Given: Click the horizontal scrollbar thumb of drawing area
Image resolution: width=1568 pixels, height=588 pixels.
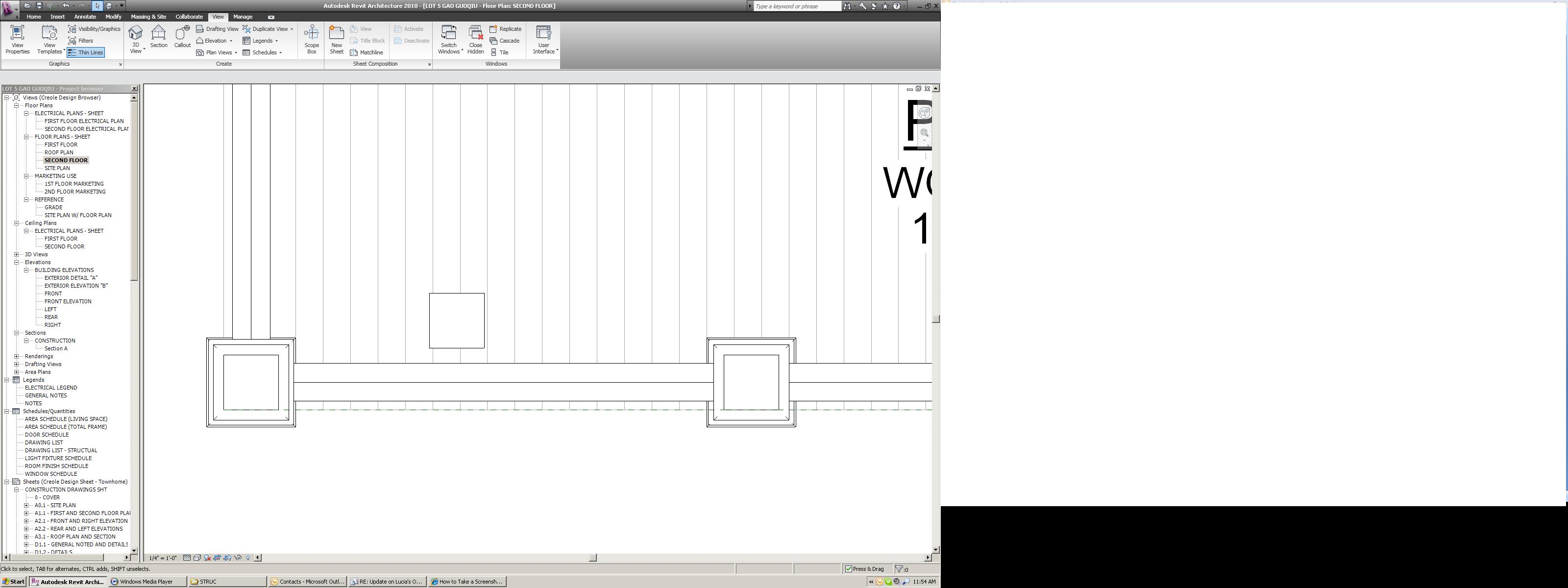Looking at the screenshot, I should pos(593,558).
